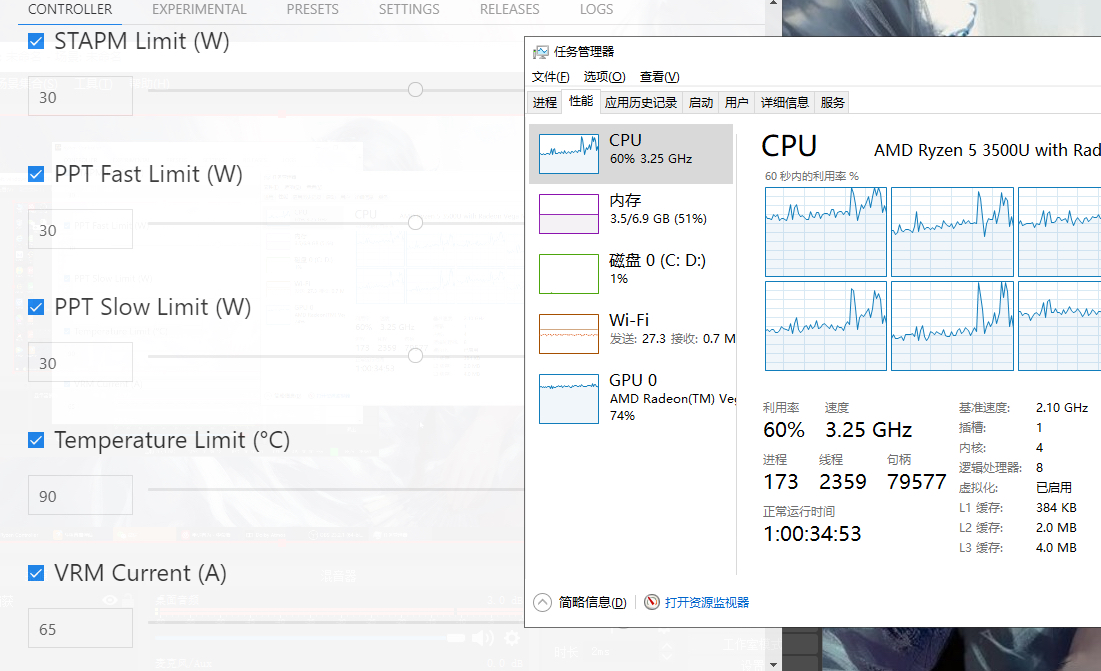Click the 内存 mini graph thumbnail

(569, 214)
